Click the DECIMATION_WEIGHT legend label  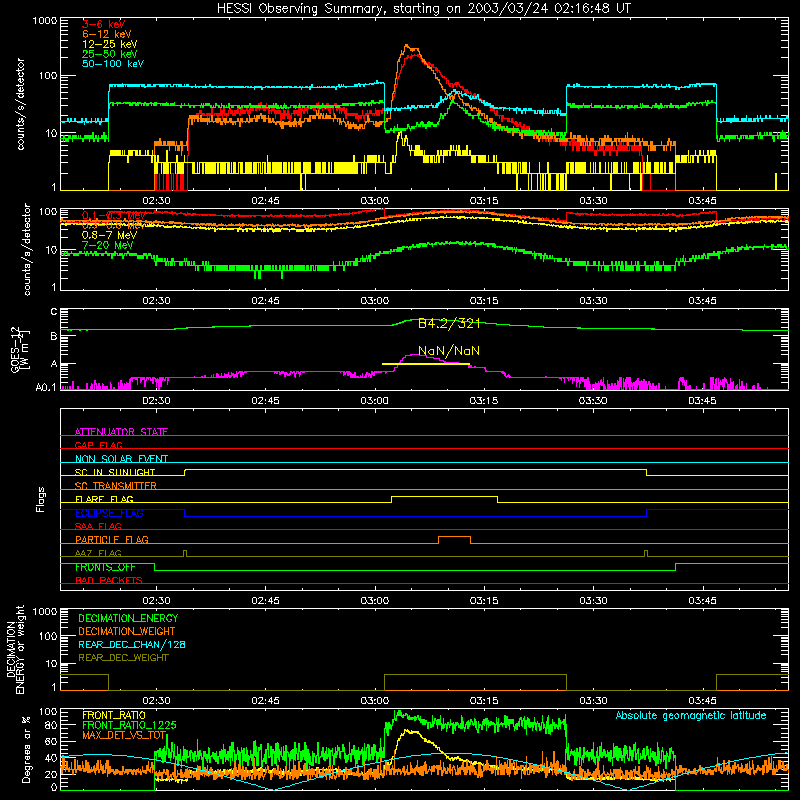point(127,631)
